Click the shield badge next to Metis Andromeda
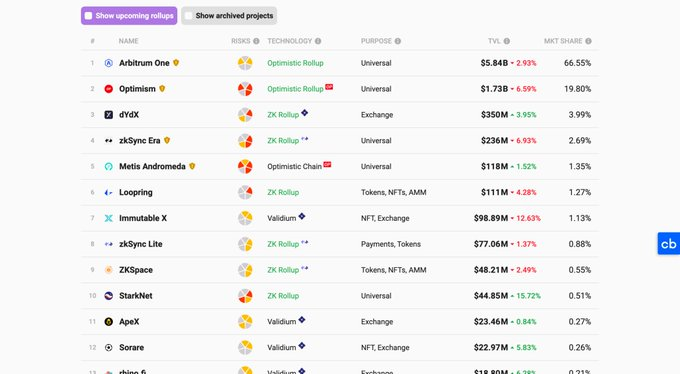This screenshot has width=680, height=374. coord(192,166)
